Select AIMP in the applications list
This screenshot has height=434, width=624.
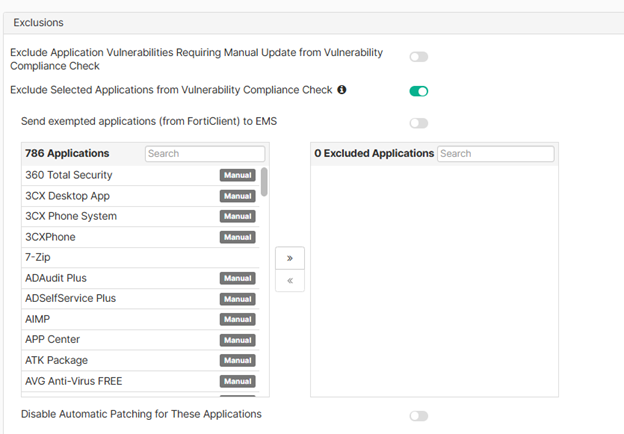(x=140, y=319)
